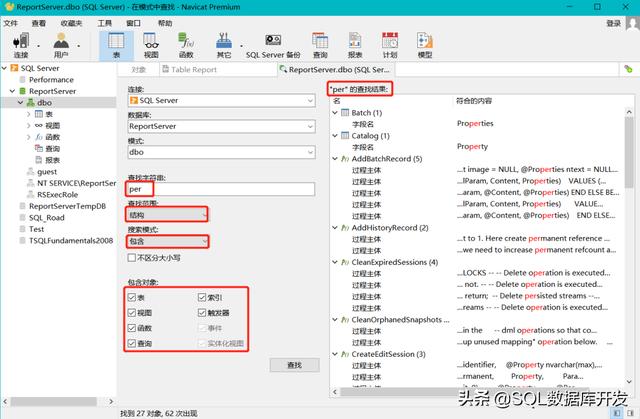The height and width of the screenshot is (419, 640).
Task: Click the green icon right of the tab bar
Action: tap(629, 69)
